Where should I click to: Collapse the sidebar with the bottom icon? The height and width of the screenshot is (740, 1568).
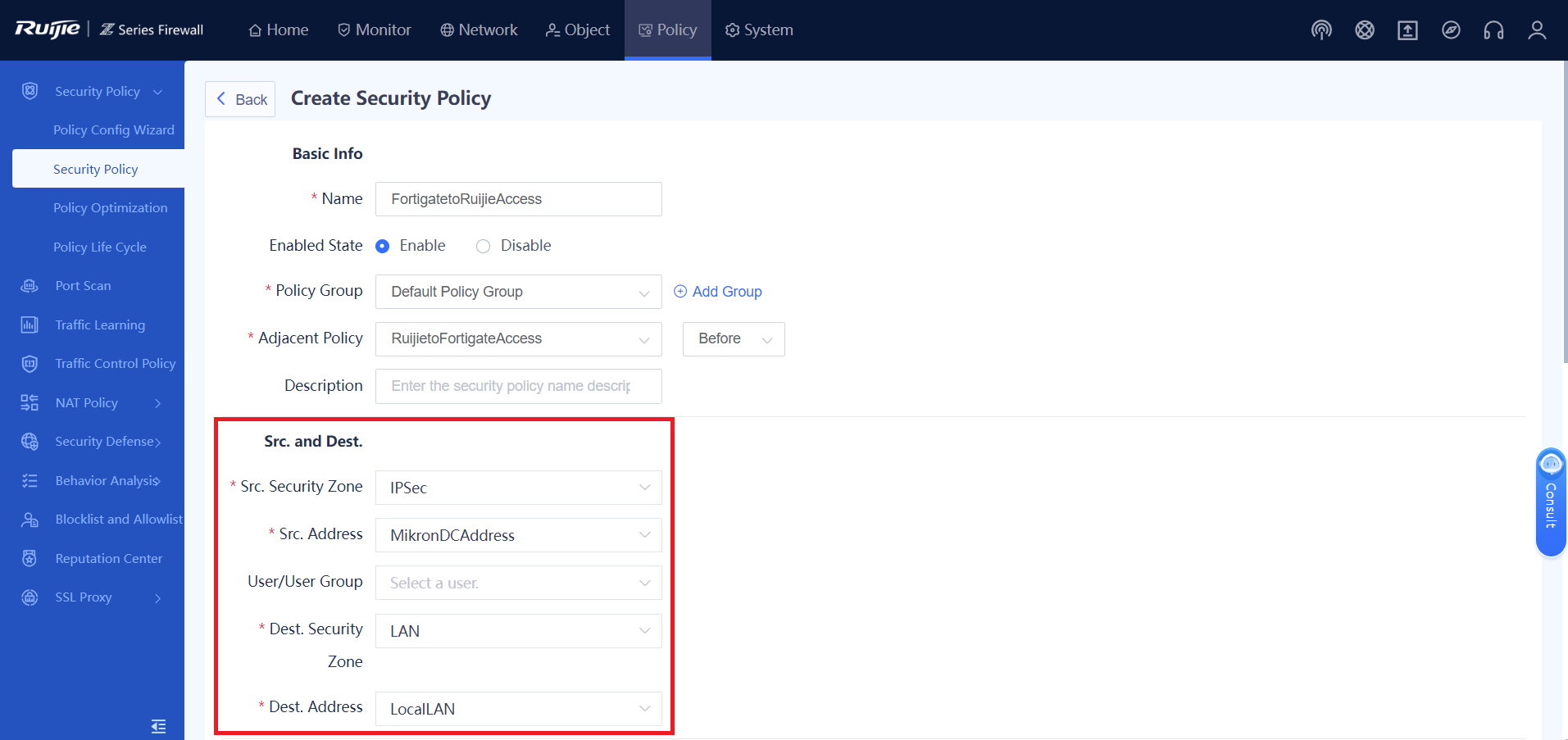(x=158, y=726)
